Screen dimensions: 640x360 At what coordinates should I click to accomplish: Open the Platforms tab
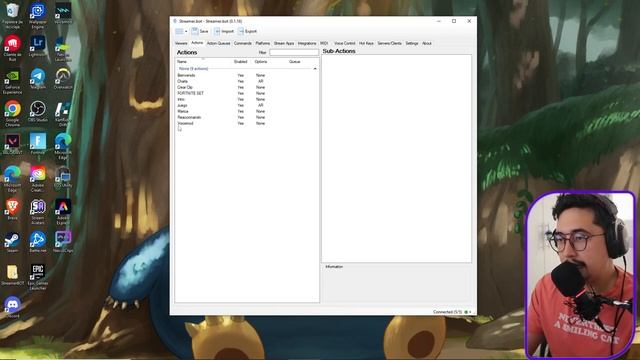coord(262,43)
